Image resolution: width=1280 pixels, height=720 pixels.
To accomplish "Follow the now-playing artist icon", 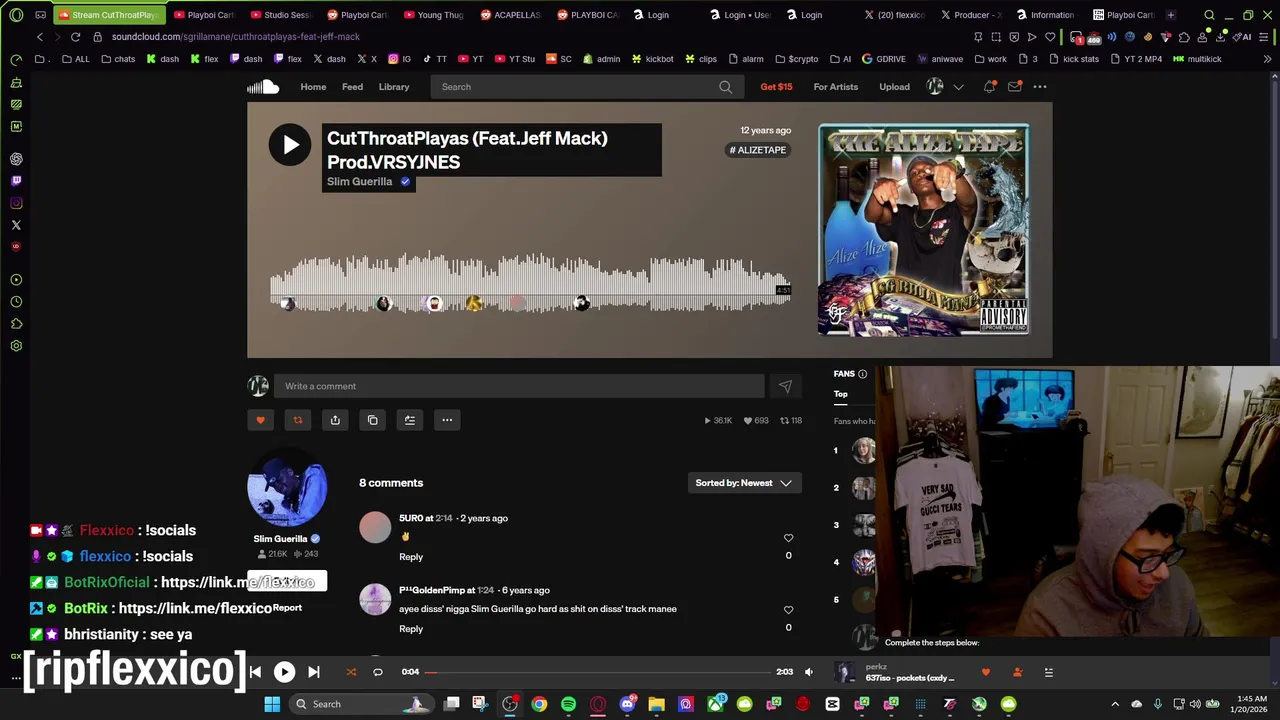I will (x=1017, y=672).
